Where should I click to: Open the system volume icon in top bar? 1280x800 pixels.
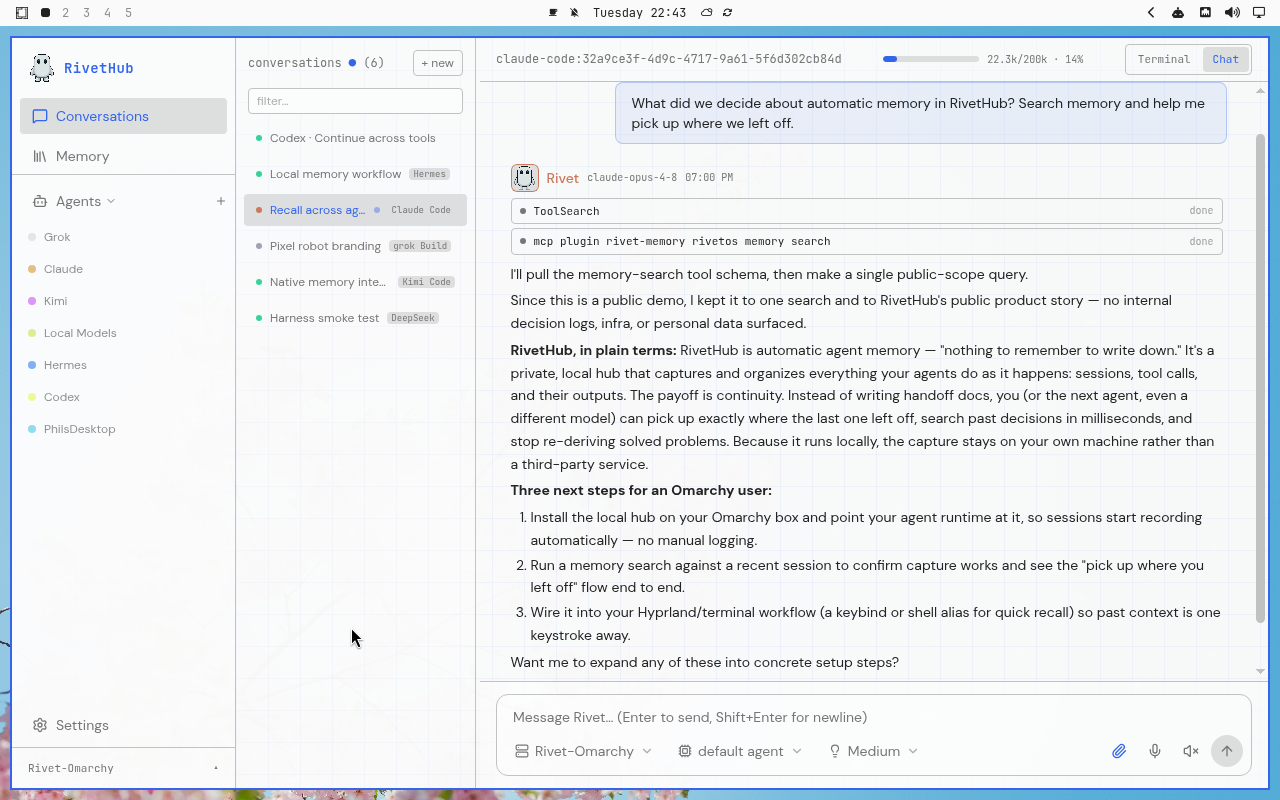pos(1232,13)
